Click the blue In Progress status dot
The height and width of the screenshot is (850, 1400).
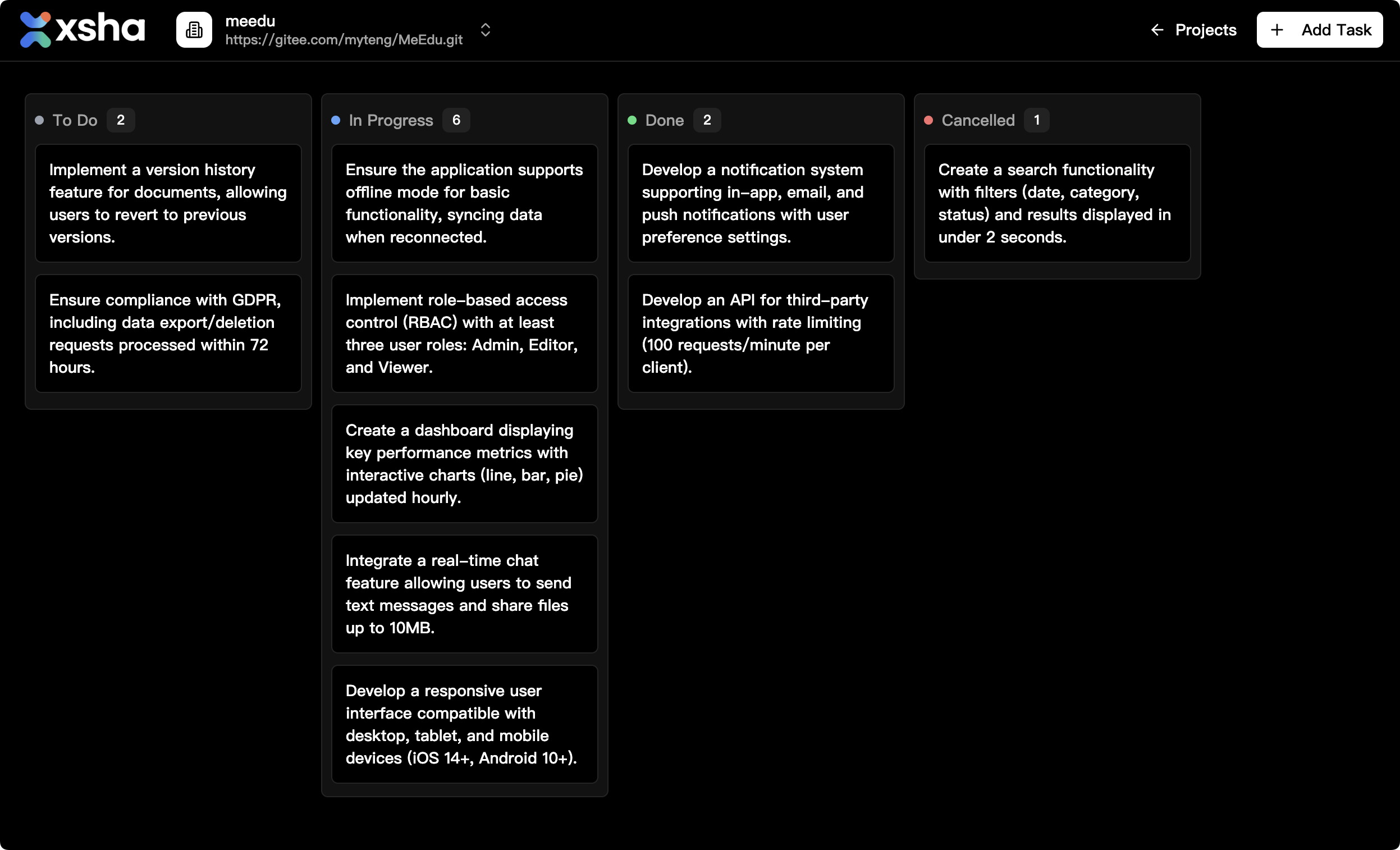click(x=336, y=120)
